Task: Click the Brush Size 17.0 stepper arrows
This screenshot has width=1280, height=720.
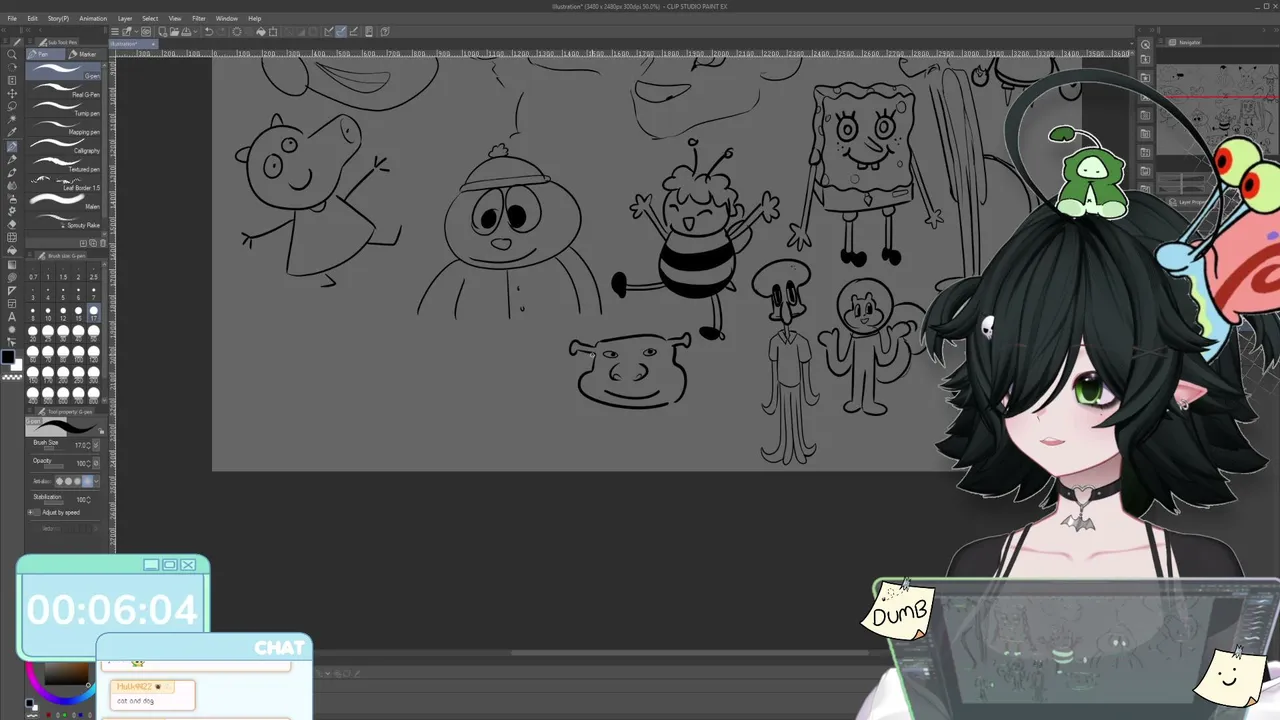Action: [89, 445]
